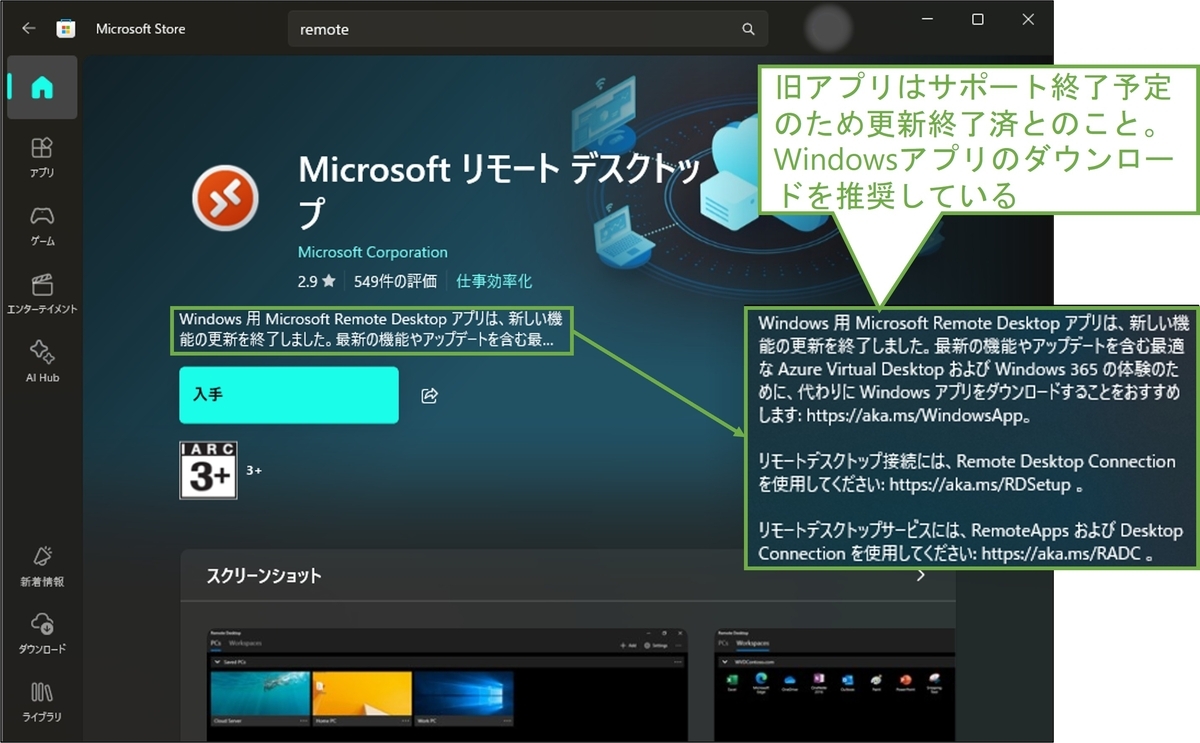The height and width of the screenshot is (743, 1200).
Task: Open the ゲーム section in sidebar
Action: [42, 225]
